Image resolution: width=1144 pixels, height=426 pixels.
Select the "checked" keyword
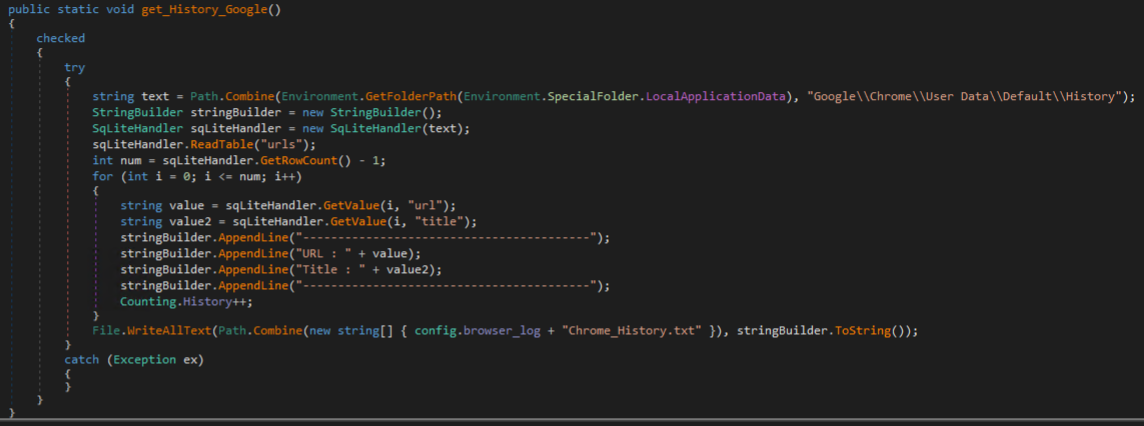click(61, 38)
